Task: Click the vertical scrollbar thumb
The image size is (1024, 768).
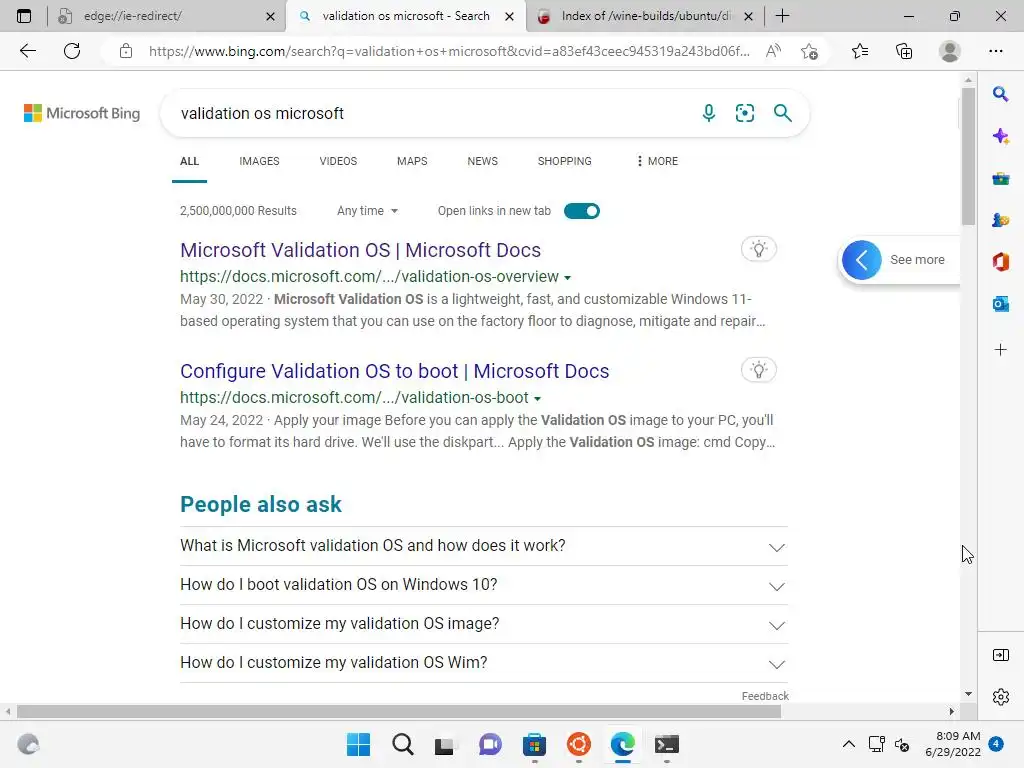Action: tap(968, 155)
